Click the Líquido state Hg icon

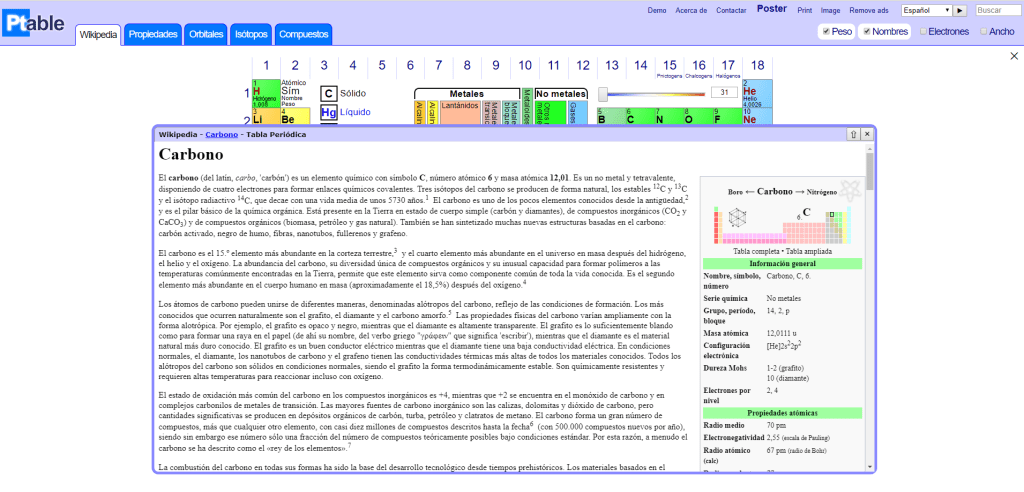point(328,113)
